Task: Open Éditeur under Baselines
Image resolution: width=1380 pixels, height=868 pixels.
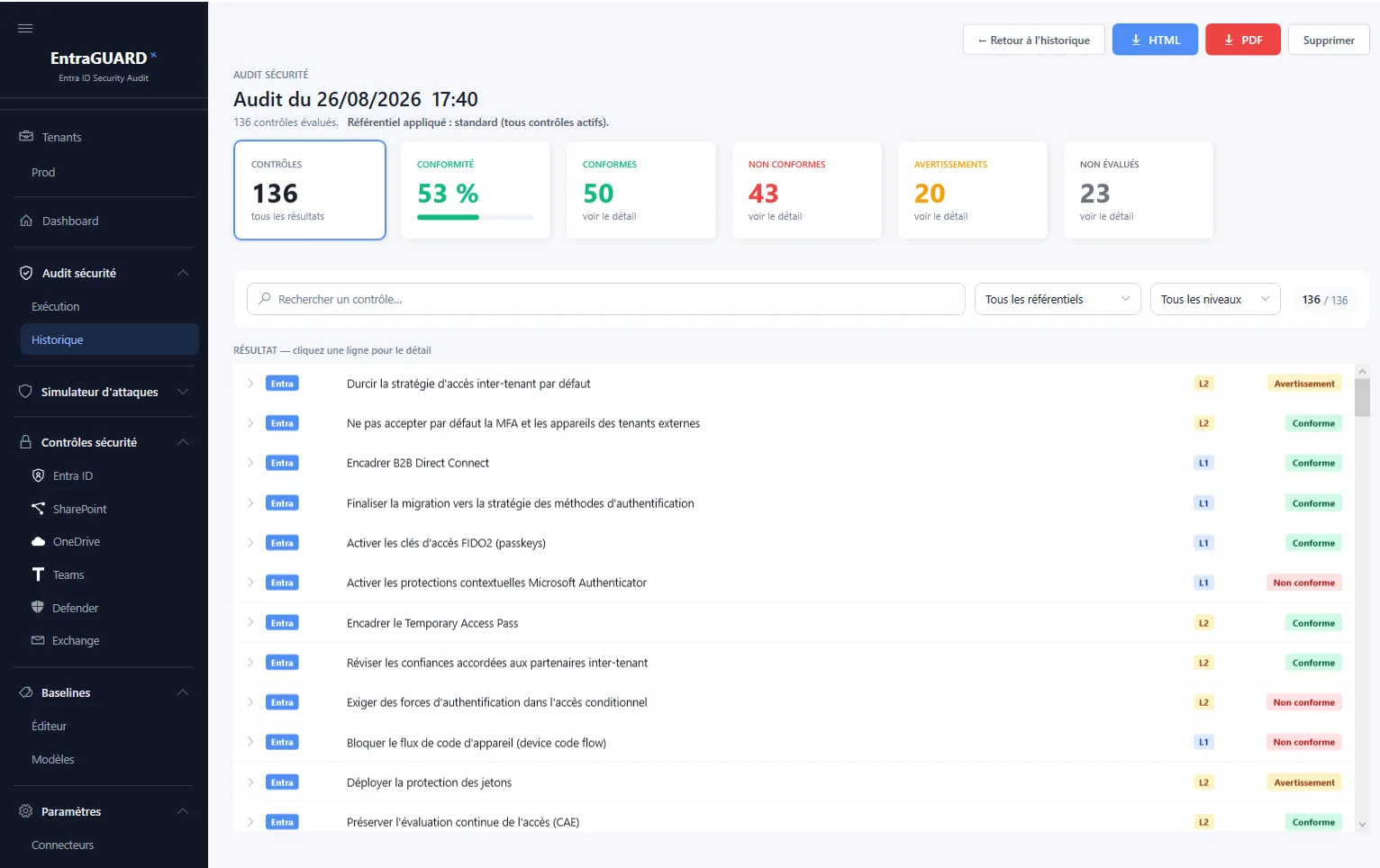Action: (x=50, y=726)
